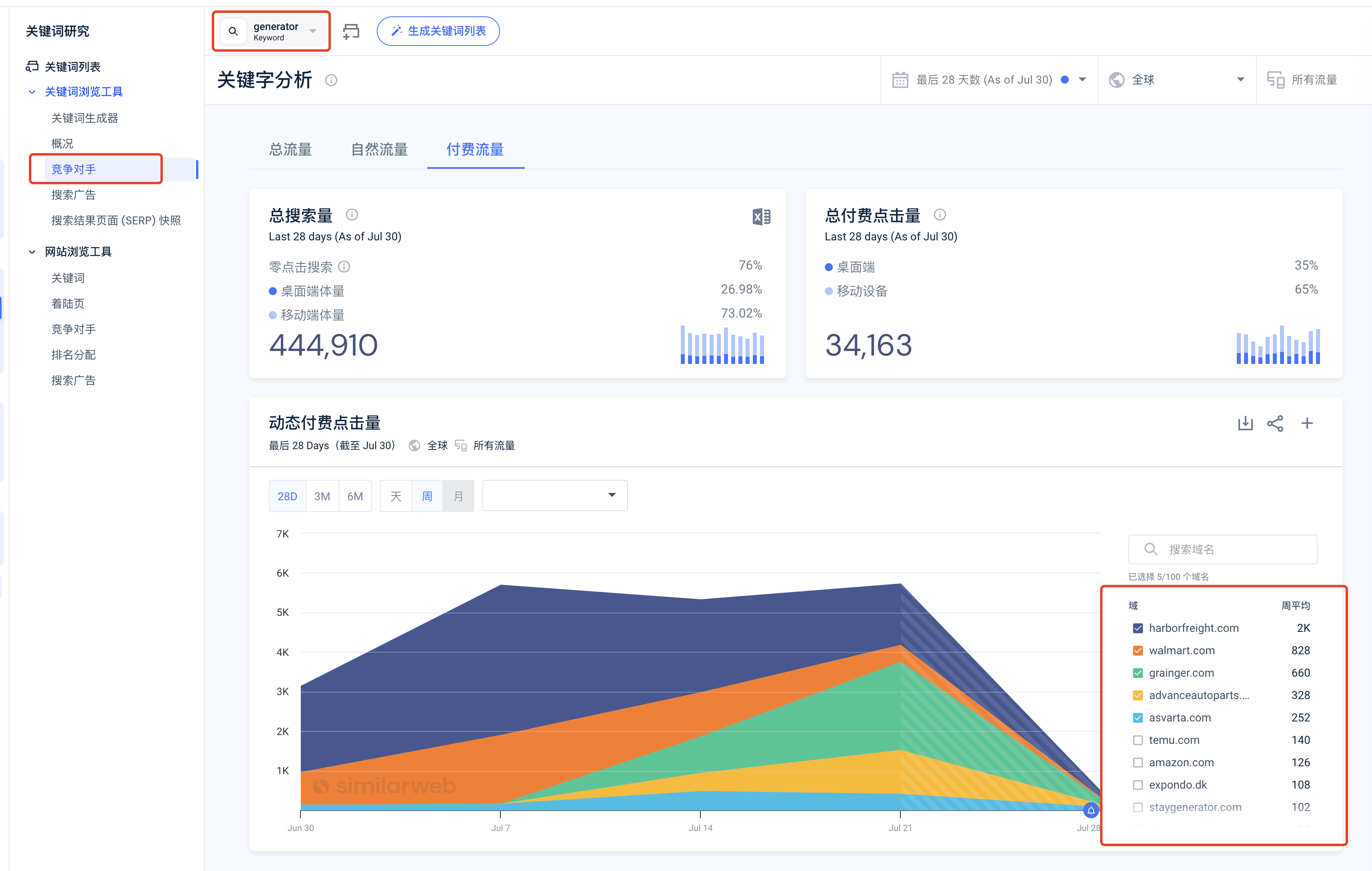Switch to the 总流量 tab
1372x871 pixels.
click(x=290, y=150)
